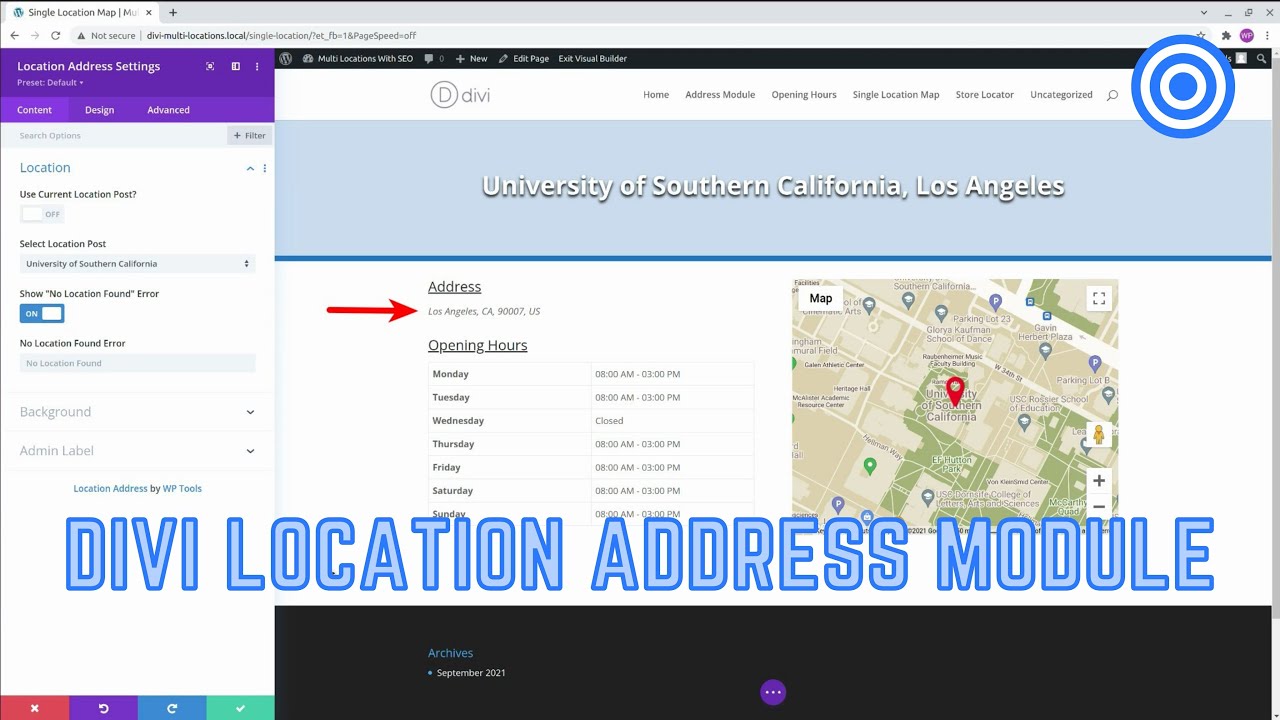Undo the last change in the settings panel
Viewport: 1280px width, 720px height.
click(103, 708)
